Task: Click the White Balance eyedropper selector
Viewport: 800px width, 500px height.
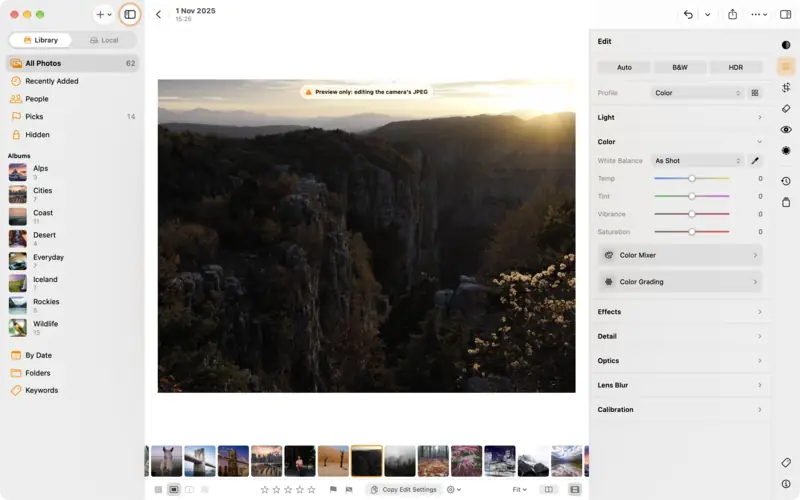Action: click(x=755, y=161)
